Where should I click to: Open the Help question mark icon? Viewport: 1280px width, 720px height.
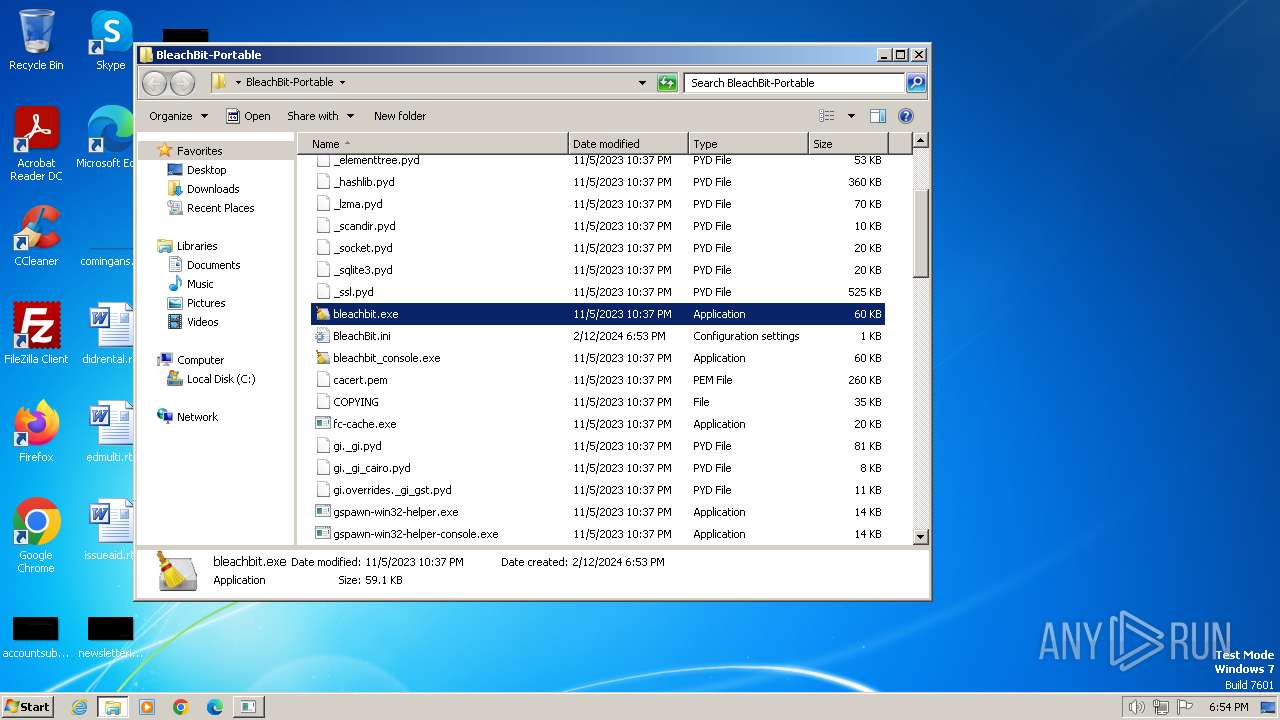[x=906, y=116]
